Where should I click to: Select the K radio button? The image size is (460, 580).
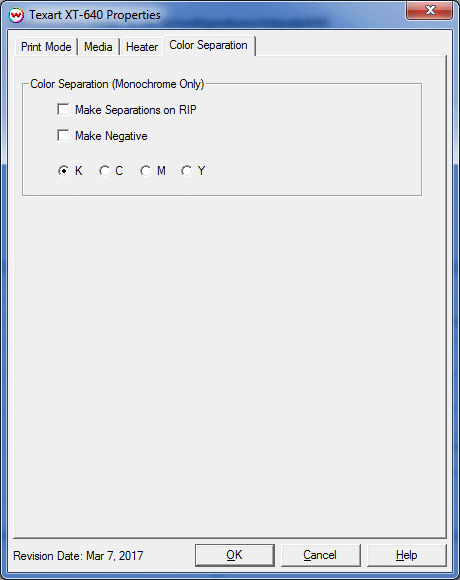pyautogui.click(x=64, y=171)
